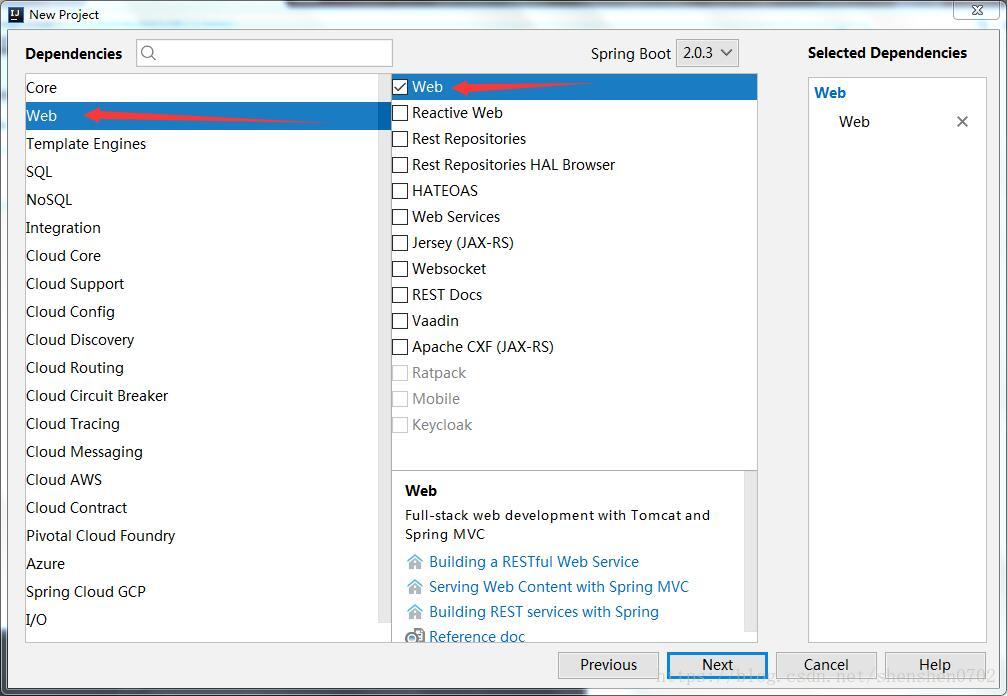Open the Template Engines category
Image resolution: width=1007 pixels, height=696 pixels.
[202, 144]
